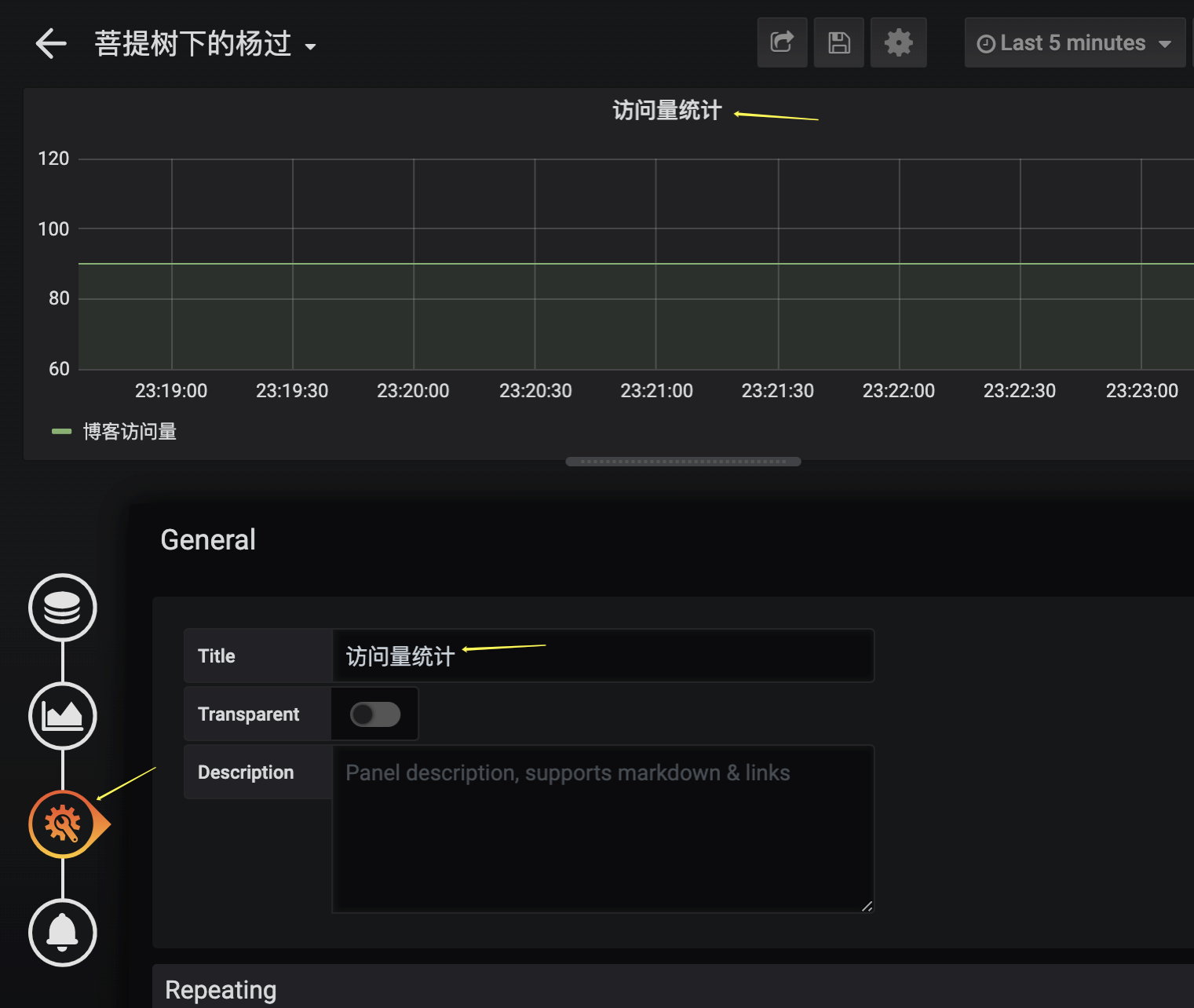1194x1008 pixels.
Task: Click the 23:21:00 time axis label
Action: (656, 391)
